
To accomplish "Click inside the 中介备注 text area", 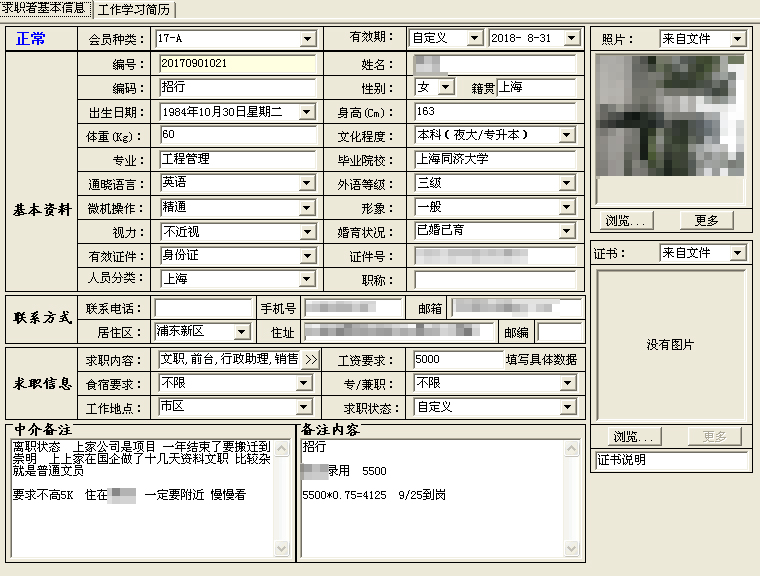I will coord(142,498).
